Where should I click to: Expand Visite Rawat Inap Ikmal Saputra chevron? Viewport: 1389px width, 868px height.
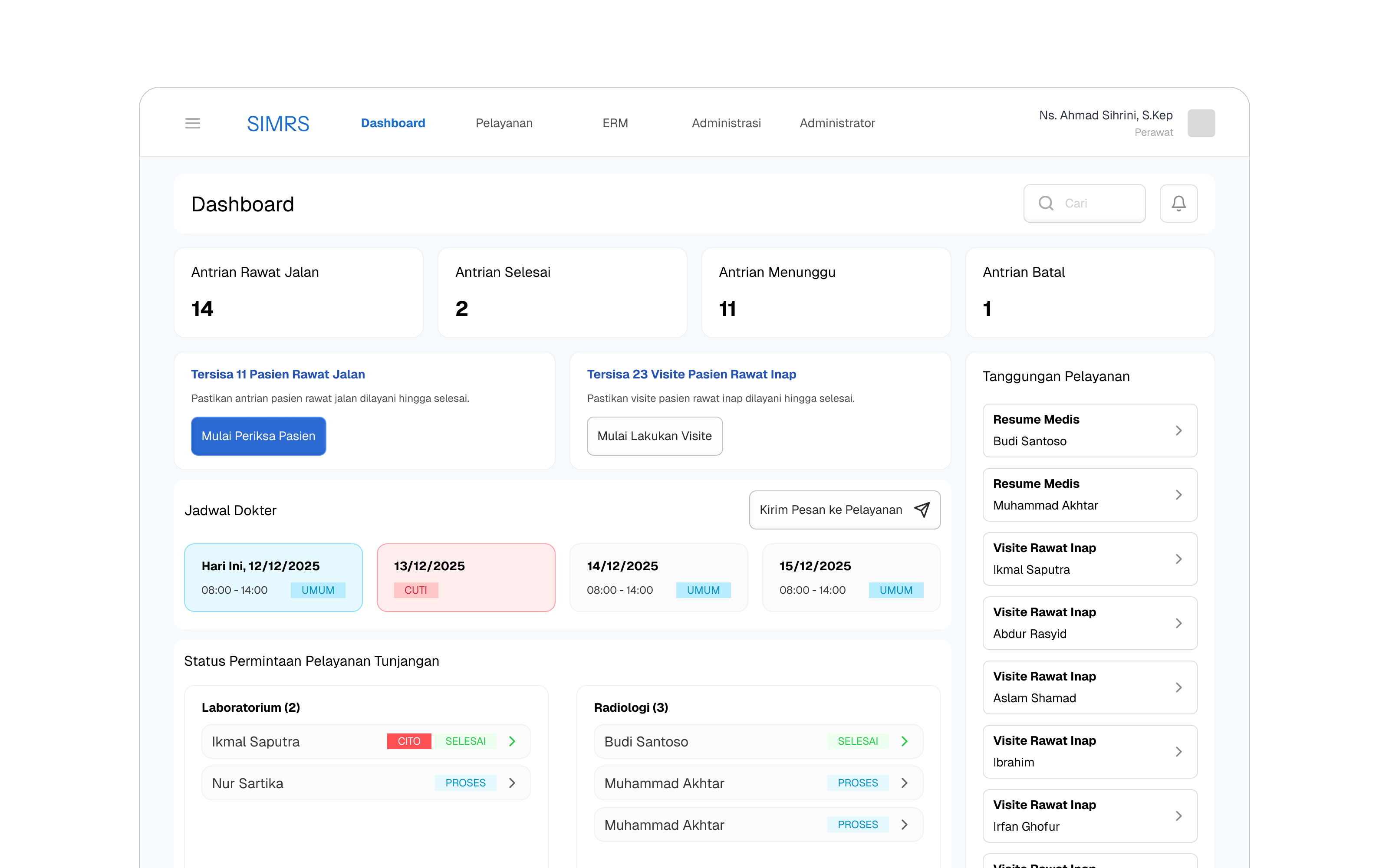pos(1178,559)
